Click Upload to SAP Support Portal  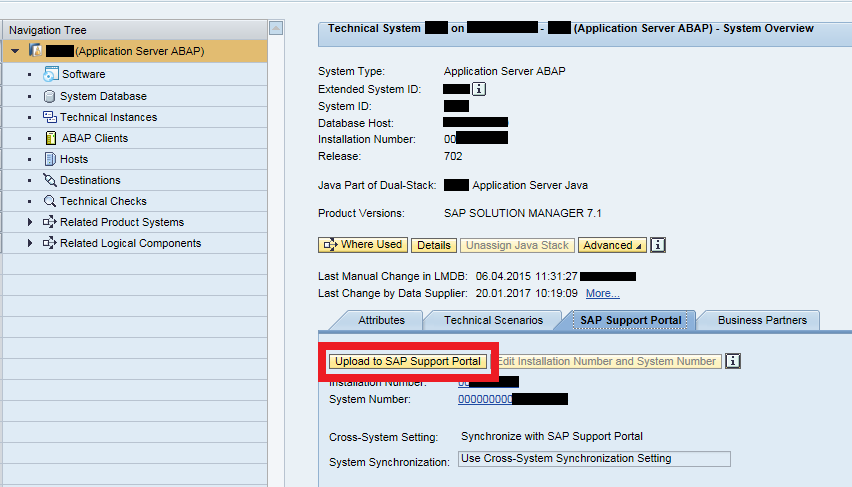pos(408,361)
